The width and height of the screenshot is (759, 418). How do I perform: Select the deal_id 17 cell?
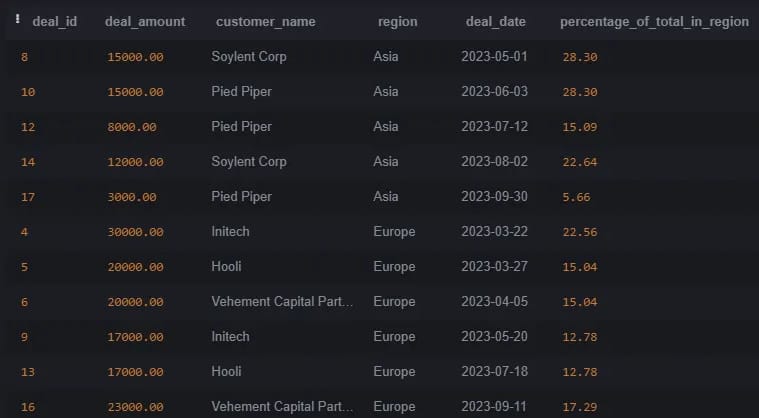28,197
